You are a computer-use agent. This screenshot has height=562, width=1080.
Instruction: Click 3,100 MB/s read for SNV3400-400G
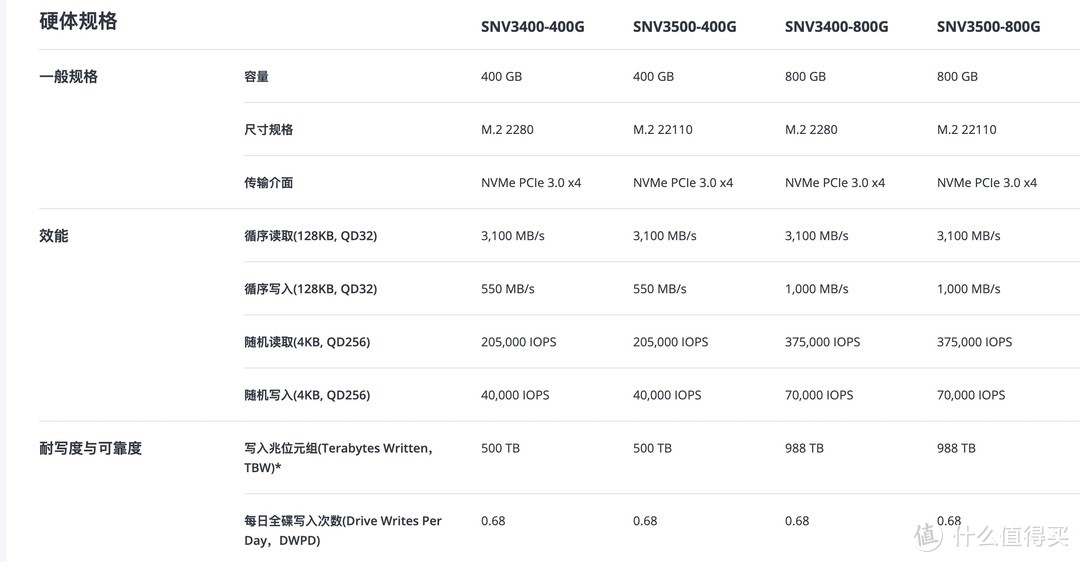point(512,236)
